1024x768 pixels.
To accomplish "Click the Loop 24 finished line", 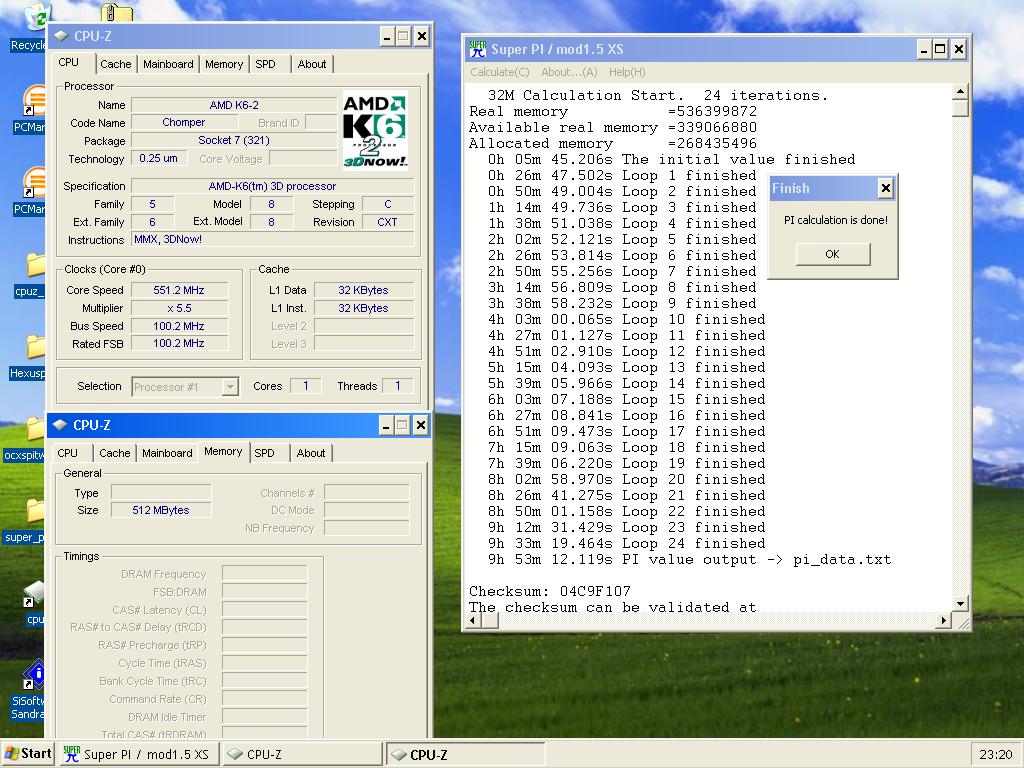I will point(626,543).
